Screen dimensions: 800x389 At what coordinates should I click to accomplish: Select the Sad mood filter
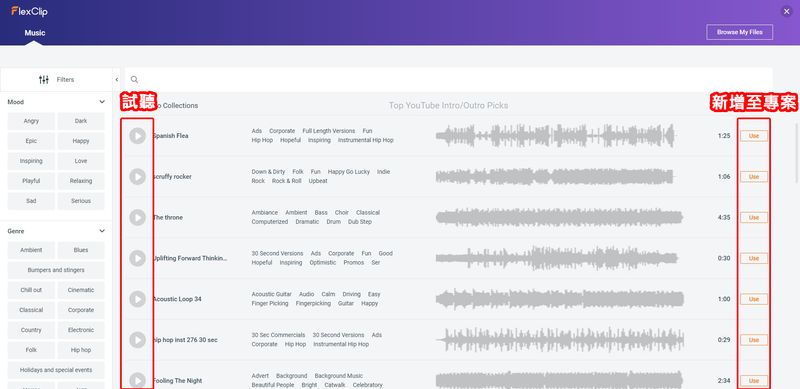tap(31, 201)
